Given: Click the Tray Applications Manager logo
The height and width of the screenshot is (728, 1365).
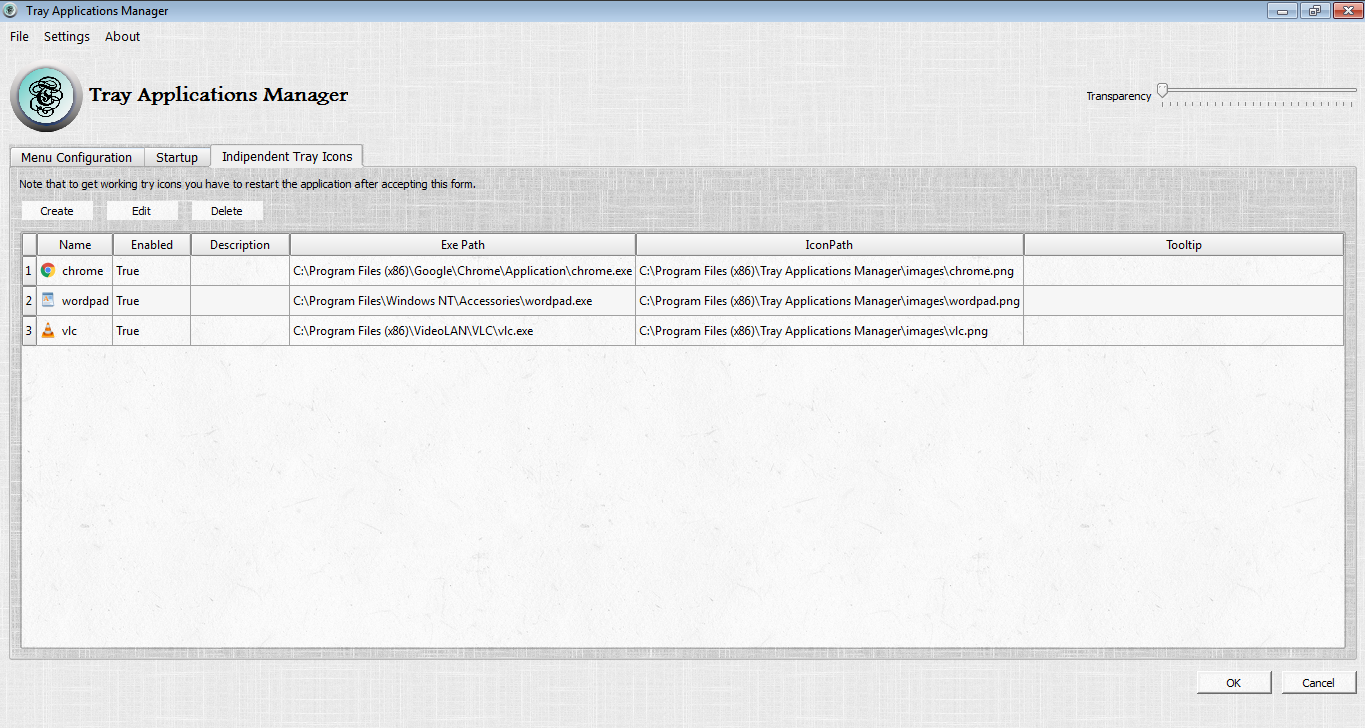Looking at the screenshot, I should pos(45,97).
